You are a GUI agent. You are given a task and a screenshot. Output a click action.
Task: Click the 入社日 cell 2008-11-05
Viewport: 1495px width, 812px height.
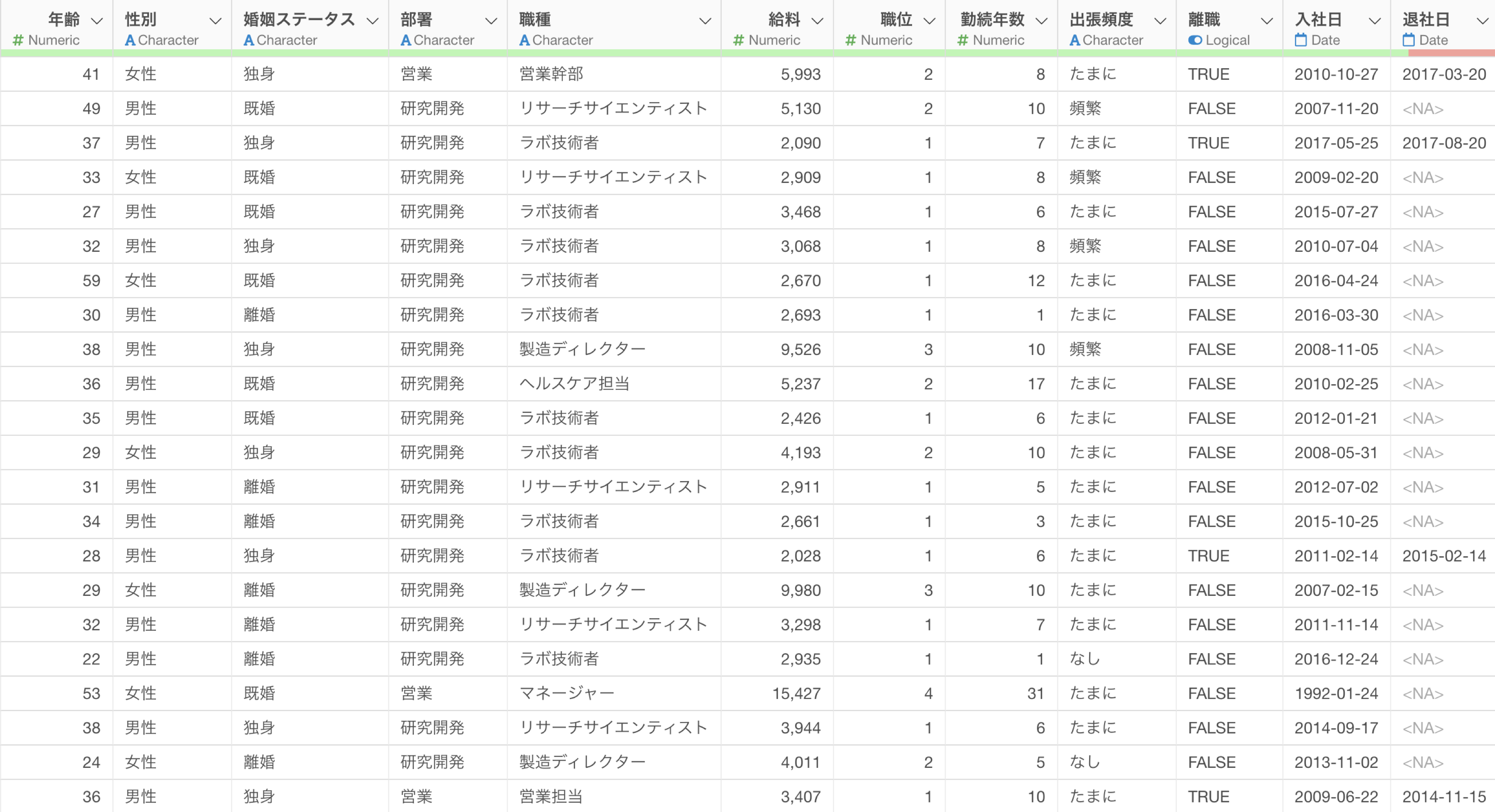[x=1336, y=349]
